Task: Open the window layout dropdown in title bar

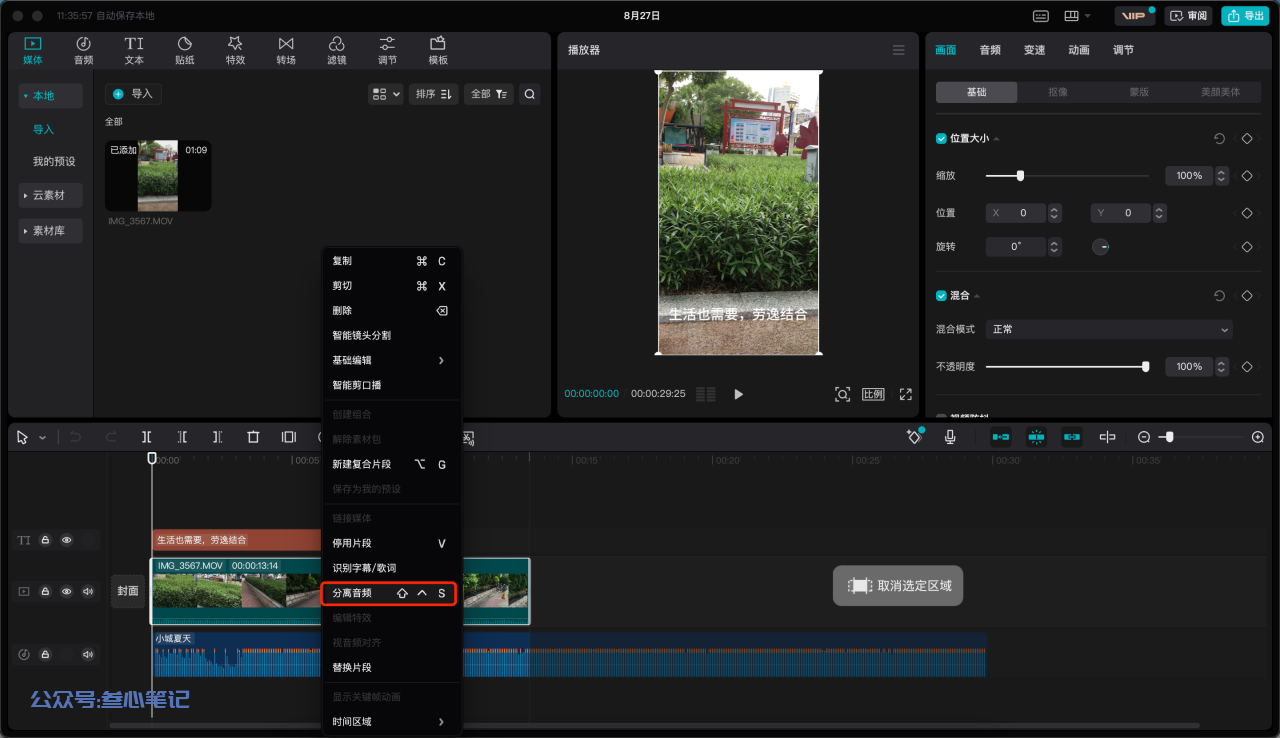Action: 1079,16
